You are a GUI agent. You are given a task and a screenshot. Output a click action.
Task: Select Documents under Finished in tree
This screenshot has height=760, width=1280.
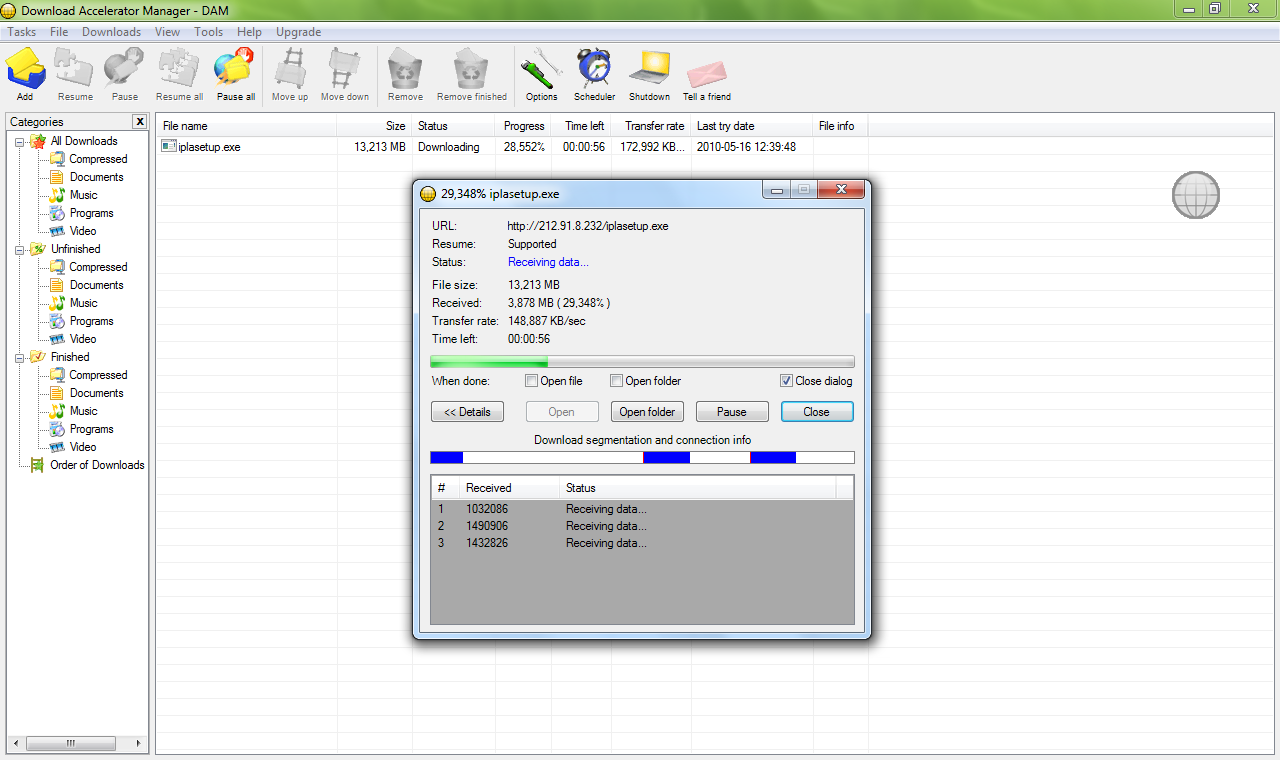pyautogui.click(x=97, y=393)
